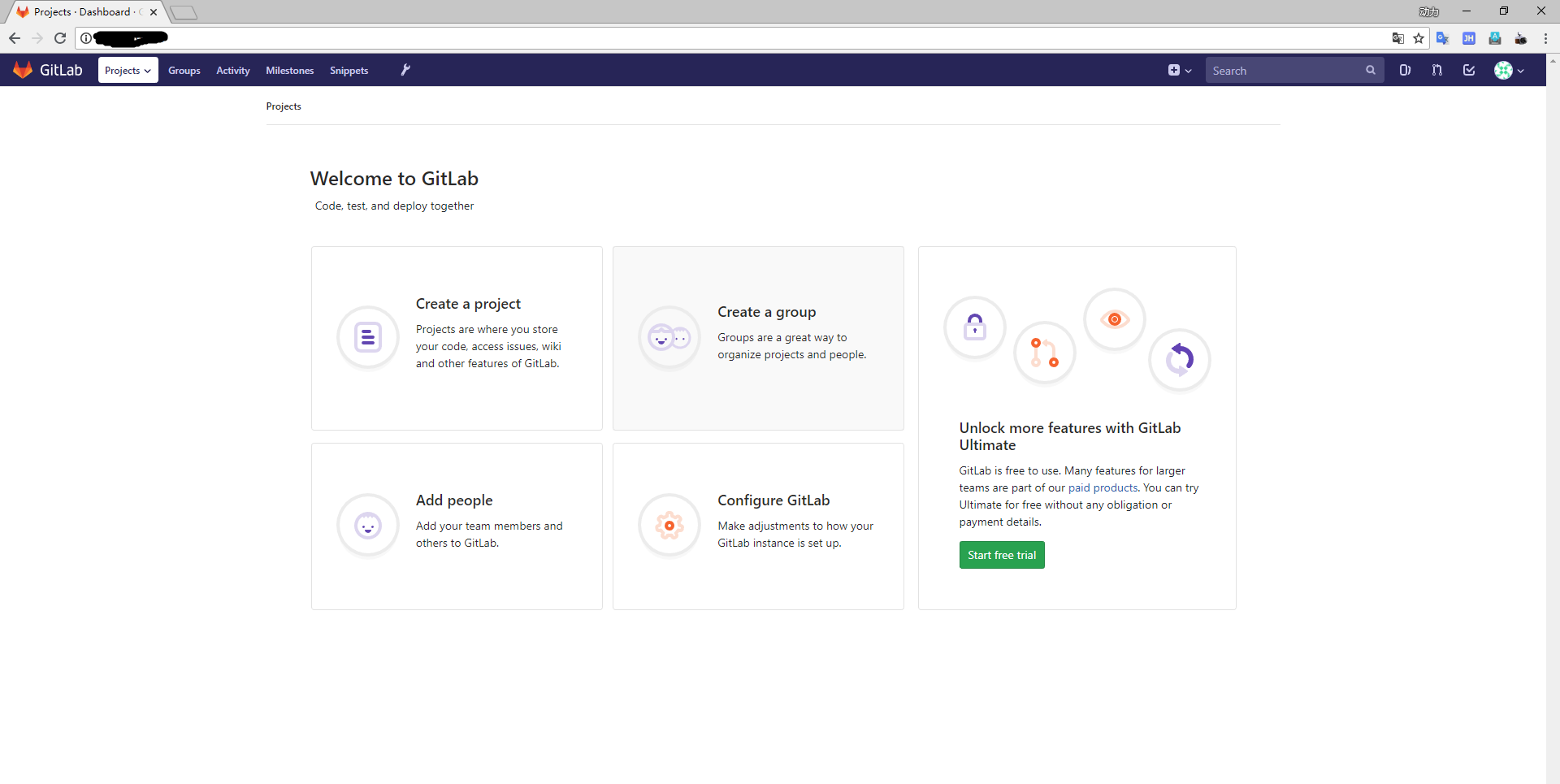
Task: Click the translate page icon in address bar
Action: click(1397, 38)
